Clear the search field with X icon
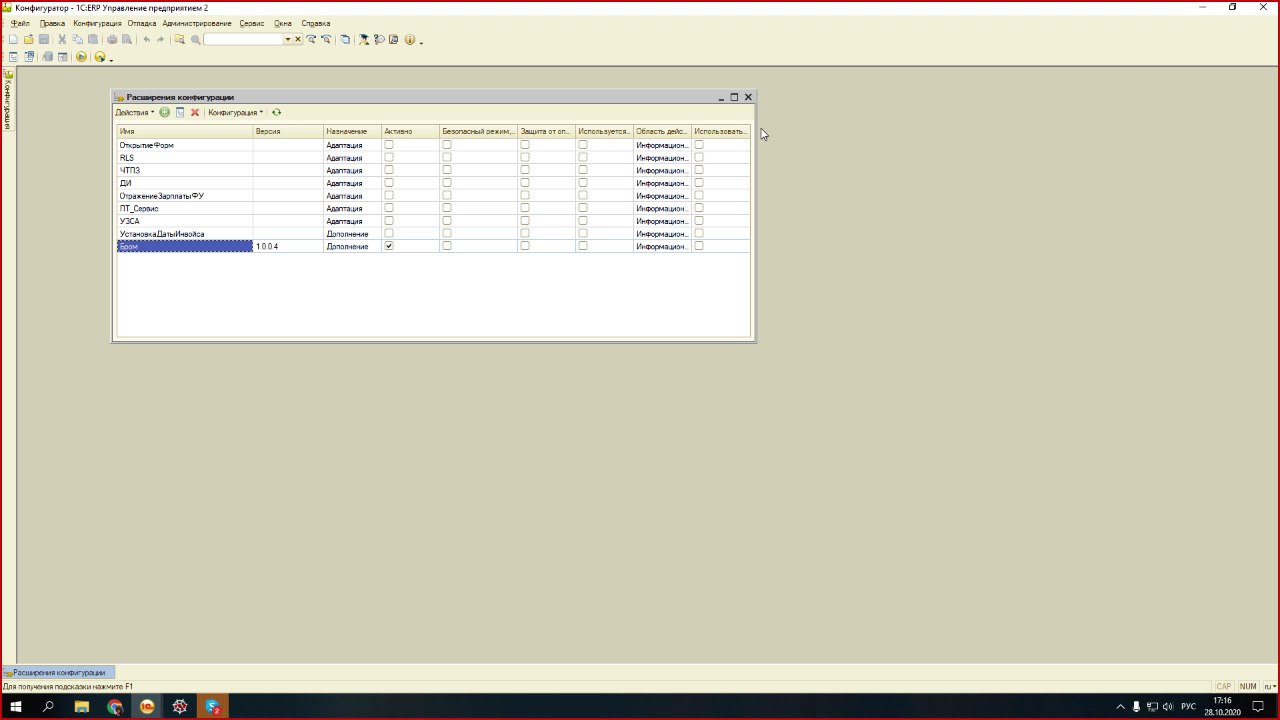 pyautogui.click(x=298, y=39)
